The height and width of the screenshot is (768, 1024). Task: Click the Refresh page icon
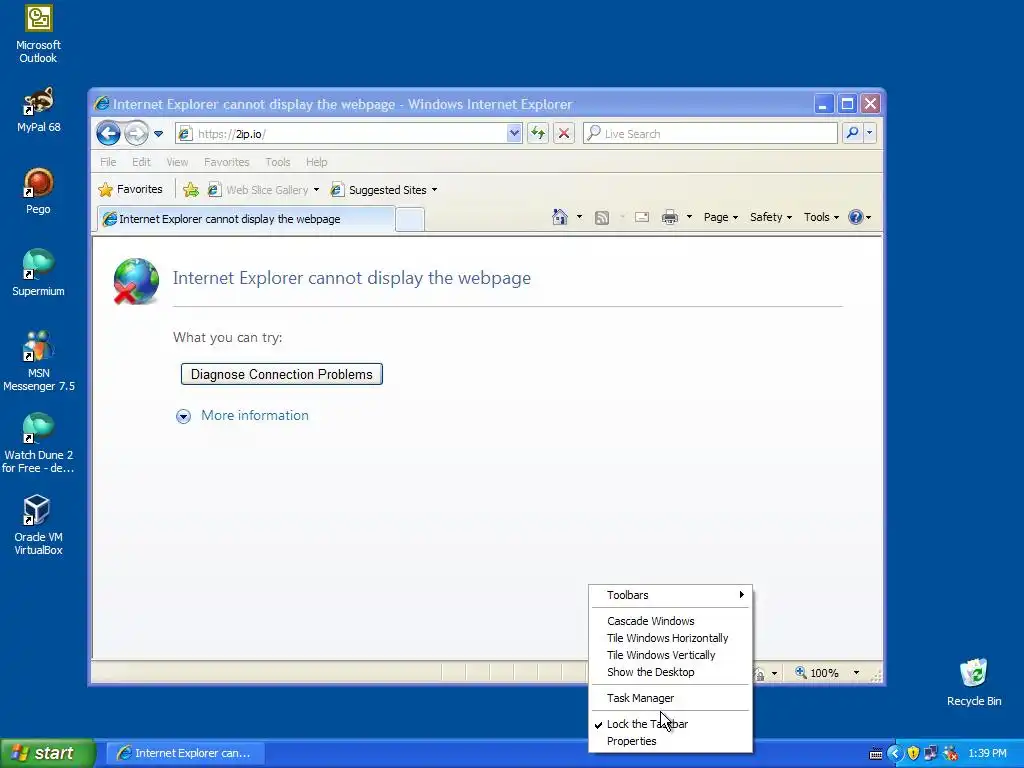[x=537, y=134]
